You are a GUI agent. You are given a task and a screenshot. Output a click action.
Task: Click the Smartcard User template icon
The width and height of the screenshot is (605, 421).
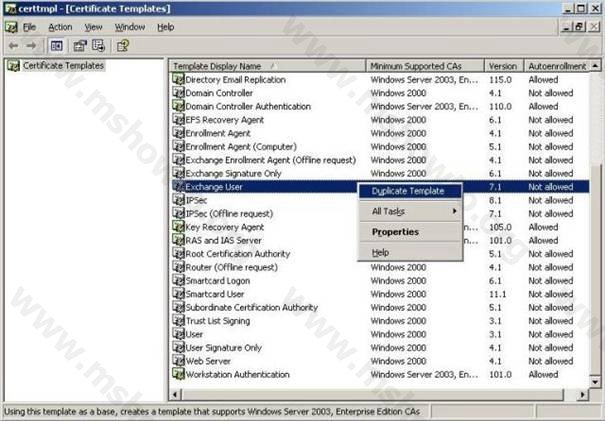click(178, 294)
